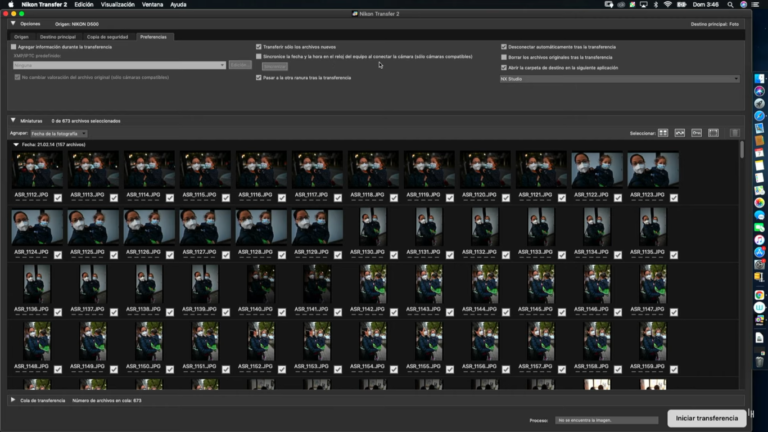Click the rightmost icon in Seleccionar row
This screenshot has width=768, height=432.
[734, 132]
